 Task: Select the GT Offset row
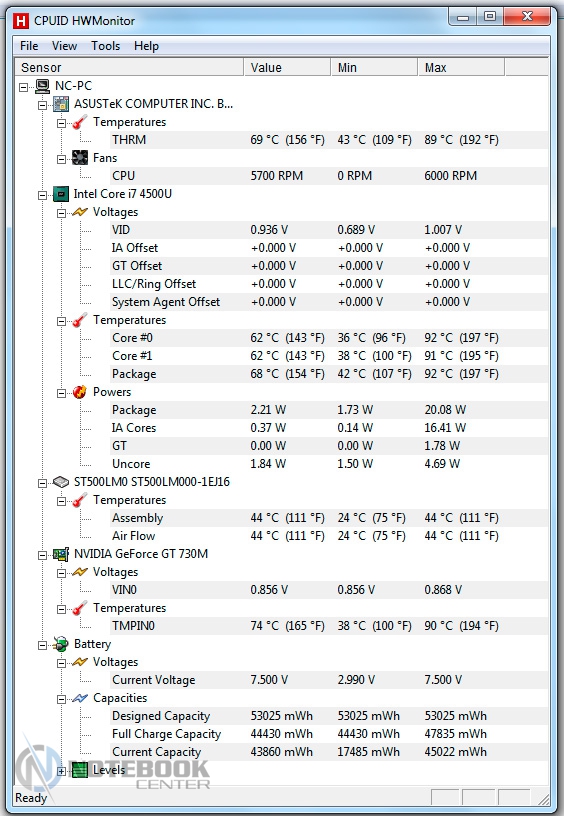coord(329,266)
